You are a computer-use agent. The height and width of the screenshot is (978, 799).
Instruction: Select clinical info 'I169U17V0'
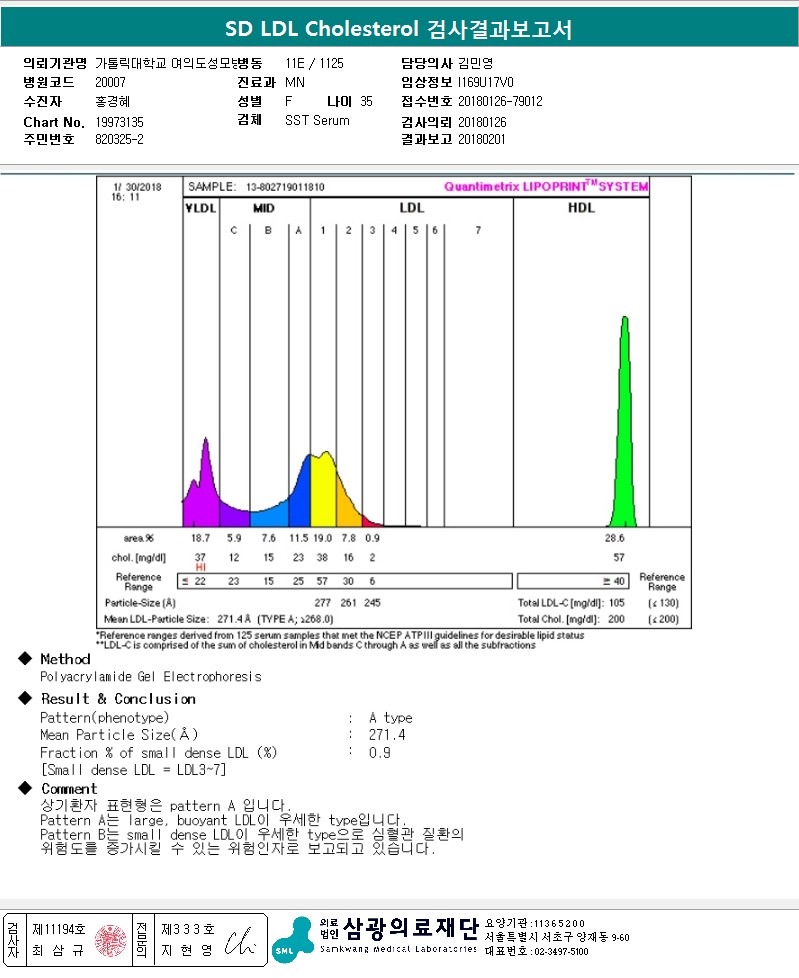tap(486, 82)
